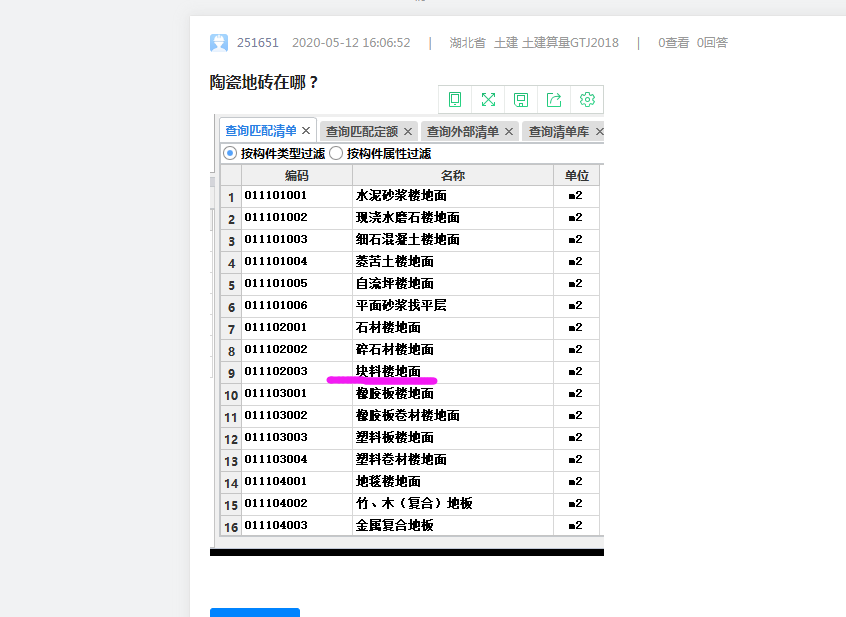
Task: Select row 地毯楼地面
Action: click(410, 483)
